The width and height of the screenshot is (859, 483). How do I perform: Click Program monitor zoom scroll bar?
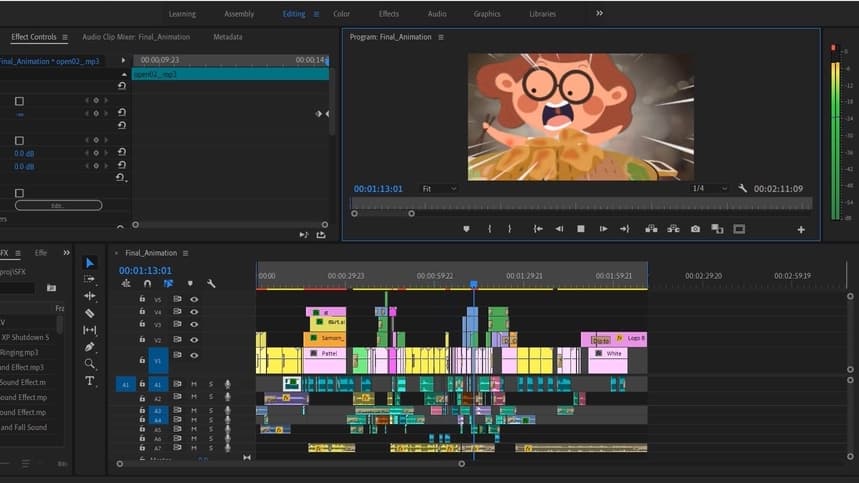click(x=383, y=214)
